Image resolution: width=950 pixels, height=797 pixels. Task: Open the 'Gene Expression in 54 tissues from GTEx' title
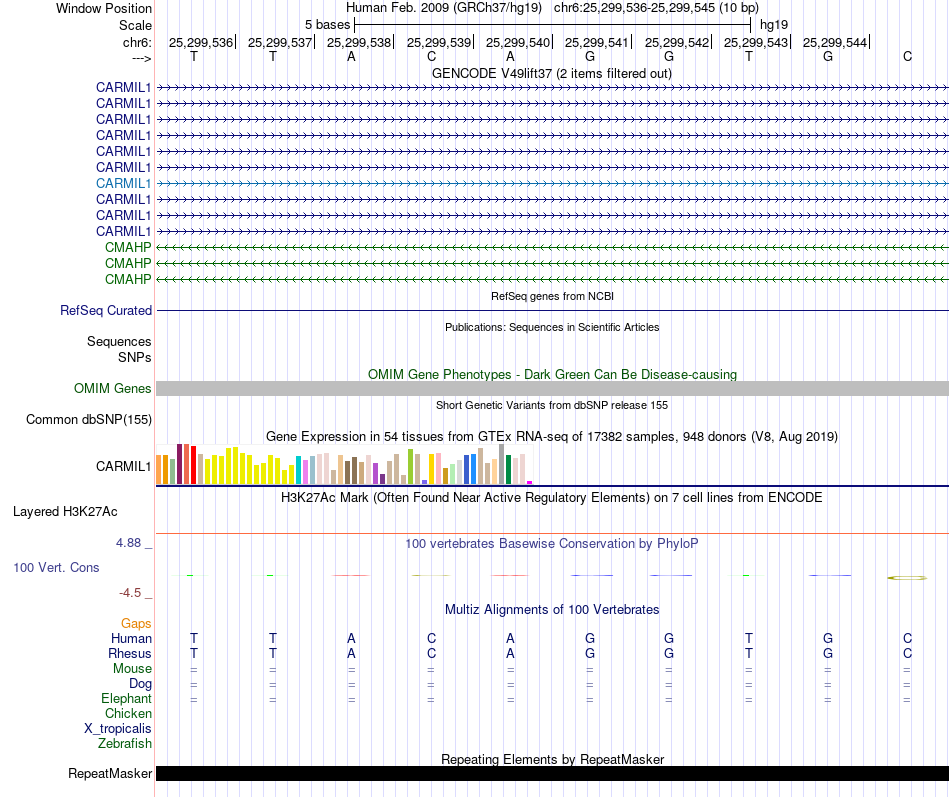click(x=552, y=436)
